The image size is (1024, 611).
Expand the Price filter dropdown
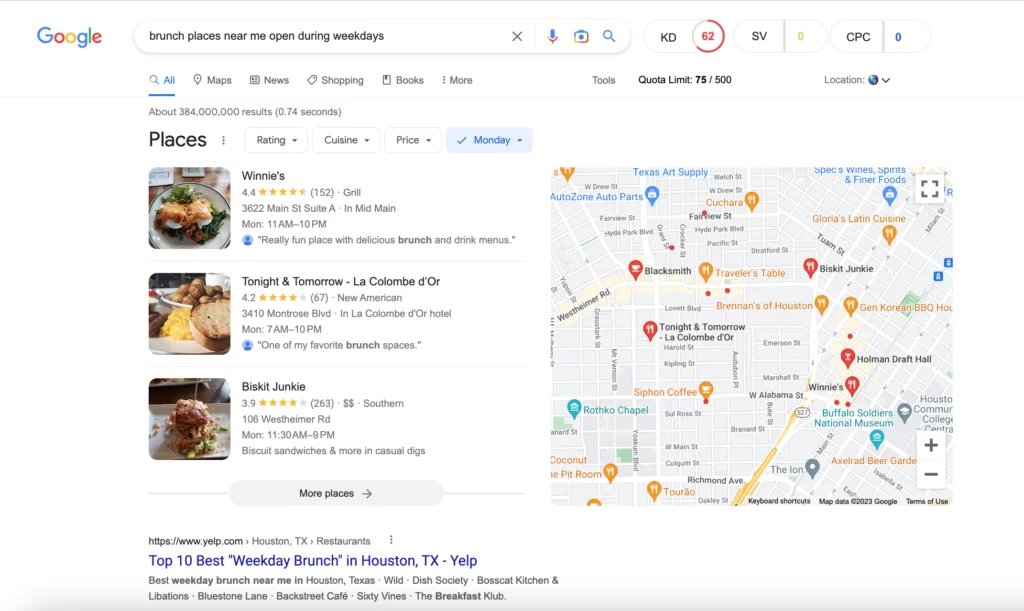point(413,140)
